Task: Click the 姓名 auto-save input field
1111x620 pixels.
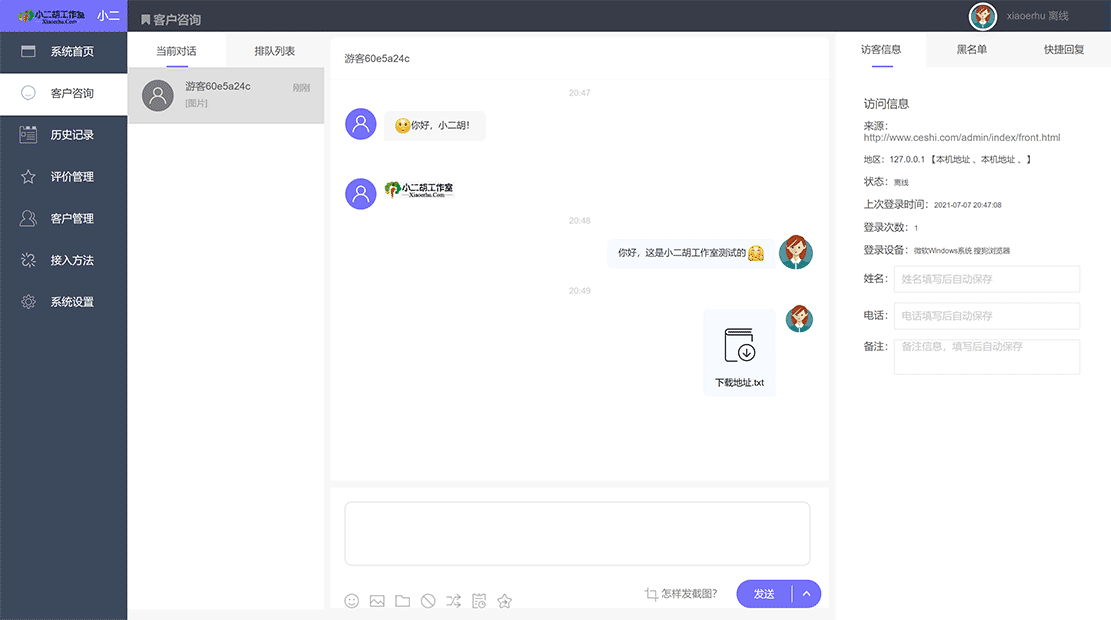Action: click(986, 279)
